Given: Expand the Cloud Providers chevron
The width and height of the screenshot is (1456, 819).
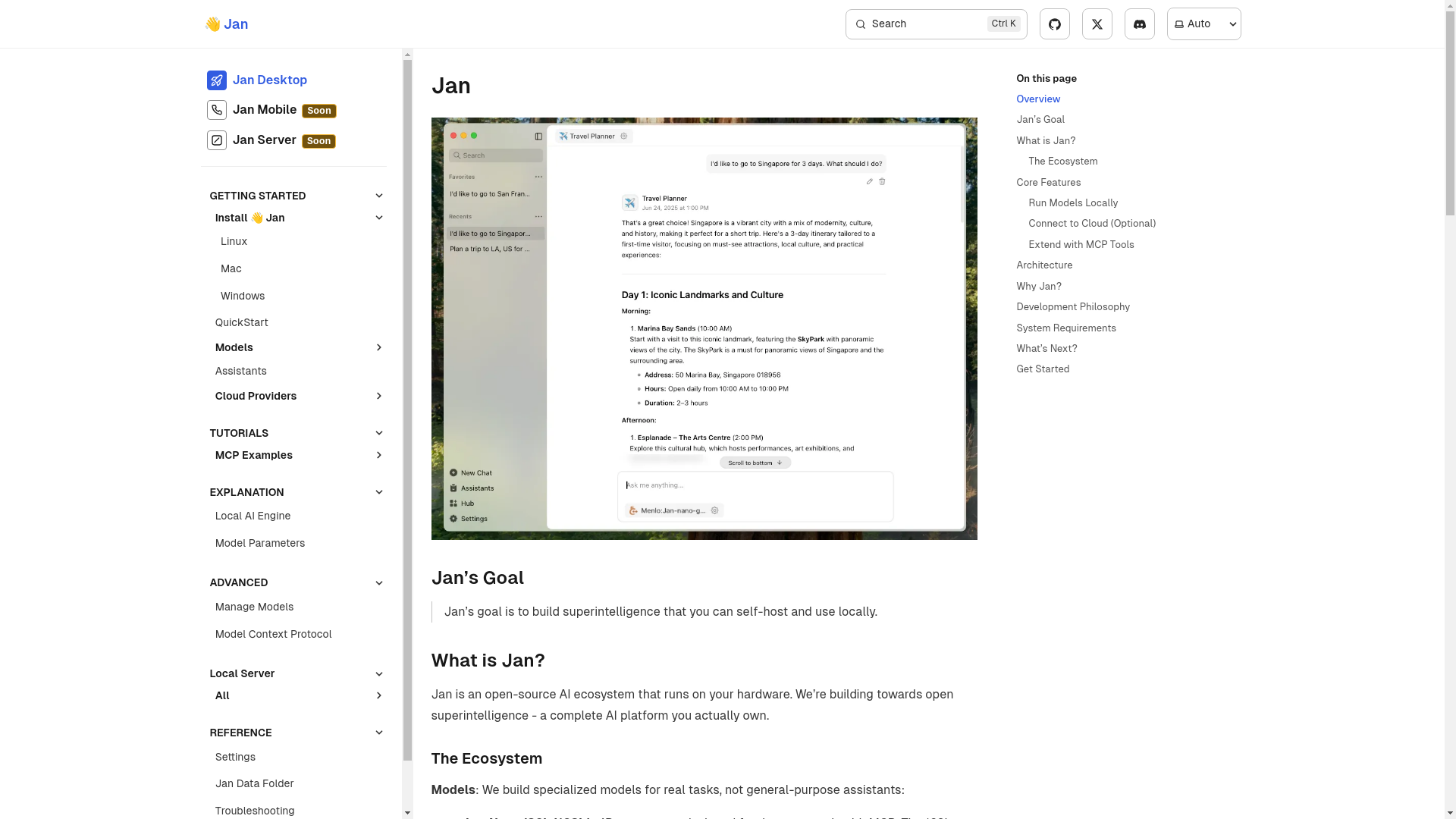Looking at the screenshot, I should 378,396.
